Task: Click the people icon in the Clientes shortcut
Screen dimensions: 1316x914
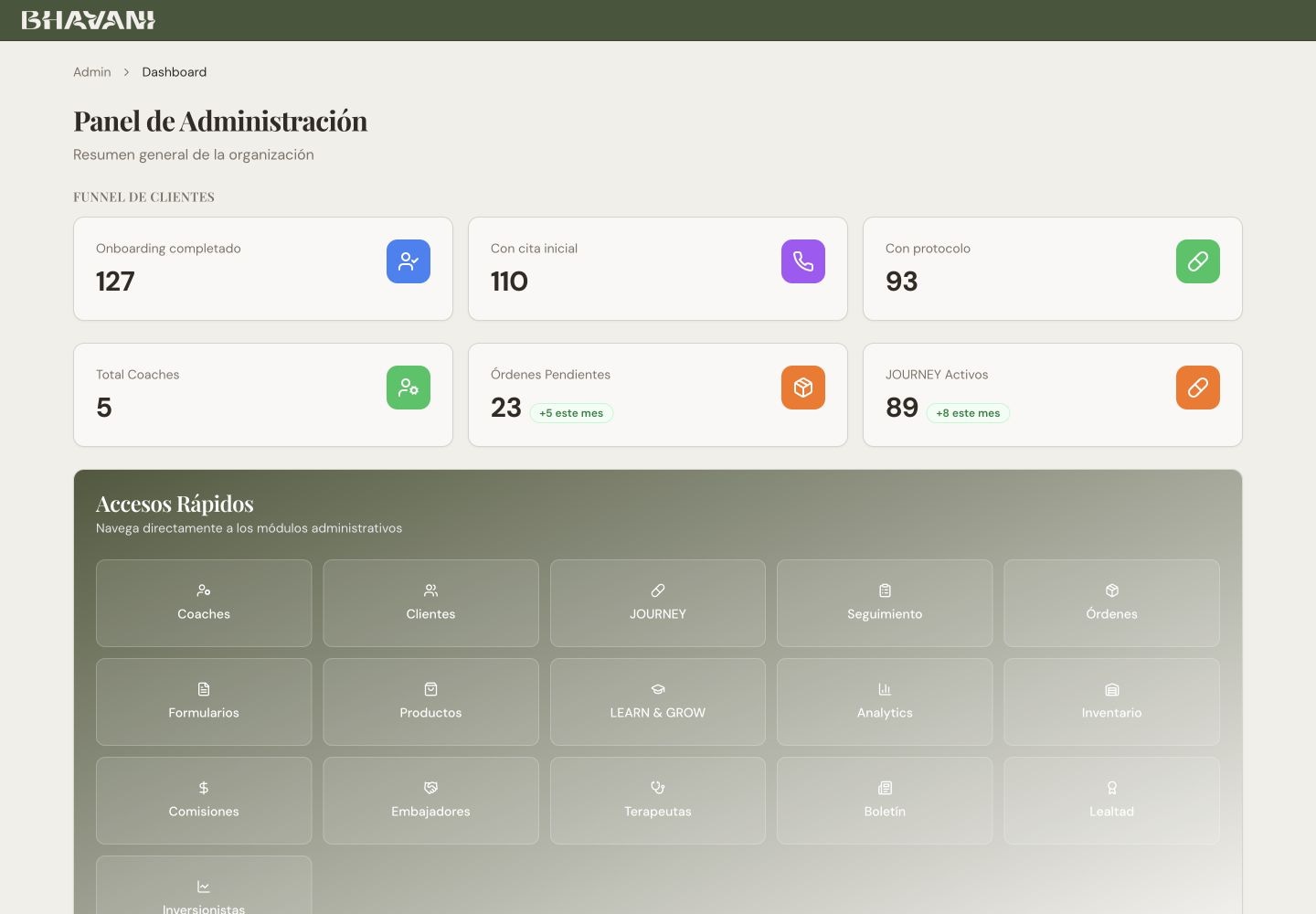Action: 430,590
